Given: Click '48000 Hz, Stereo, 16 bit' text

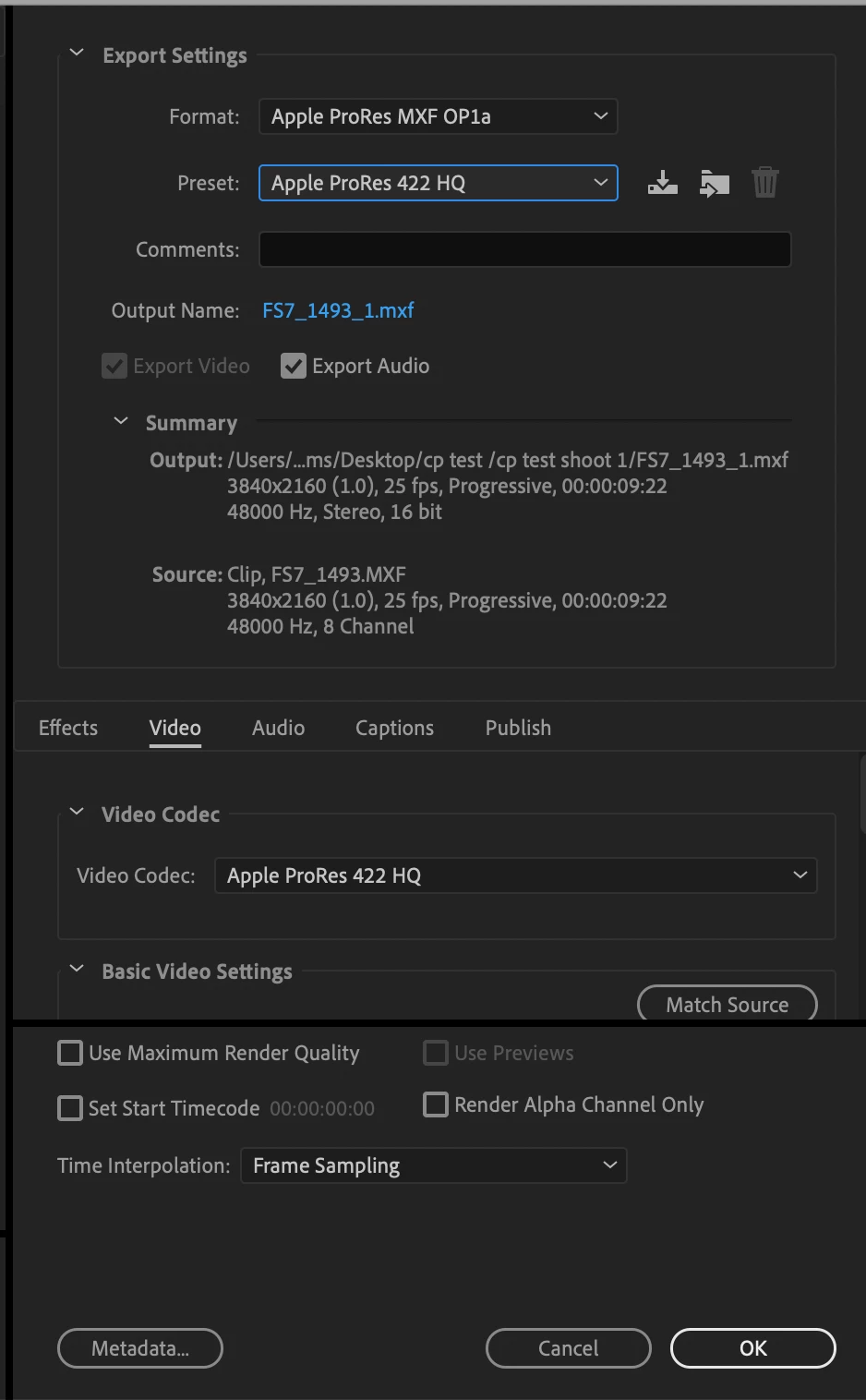Looking at the screenshot, I should pos(334,512).
